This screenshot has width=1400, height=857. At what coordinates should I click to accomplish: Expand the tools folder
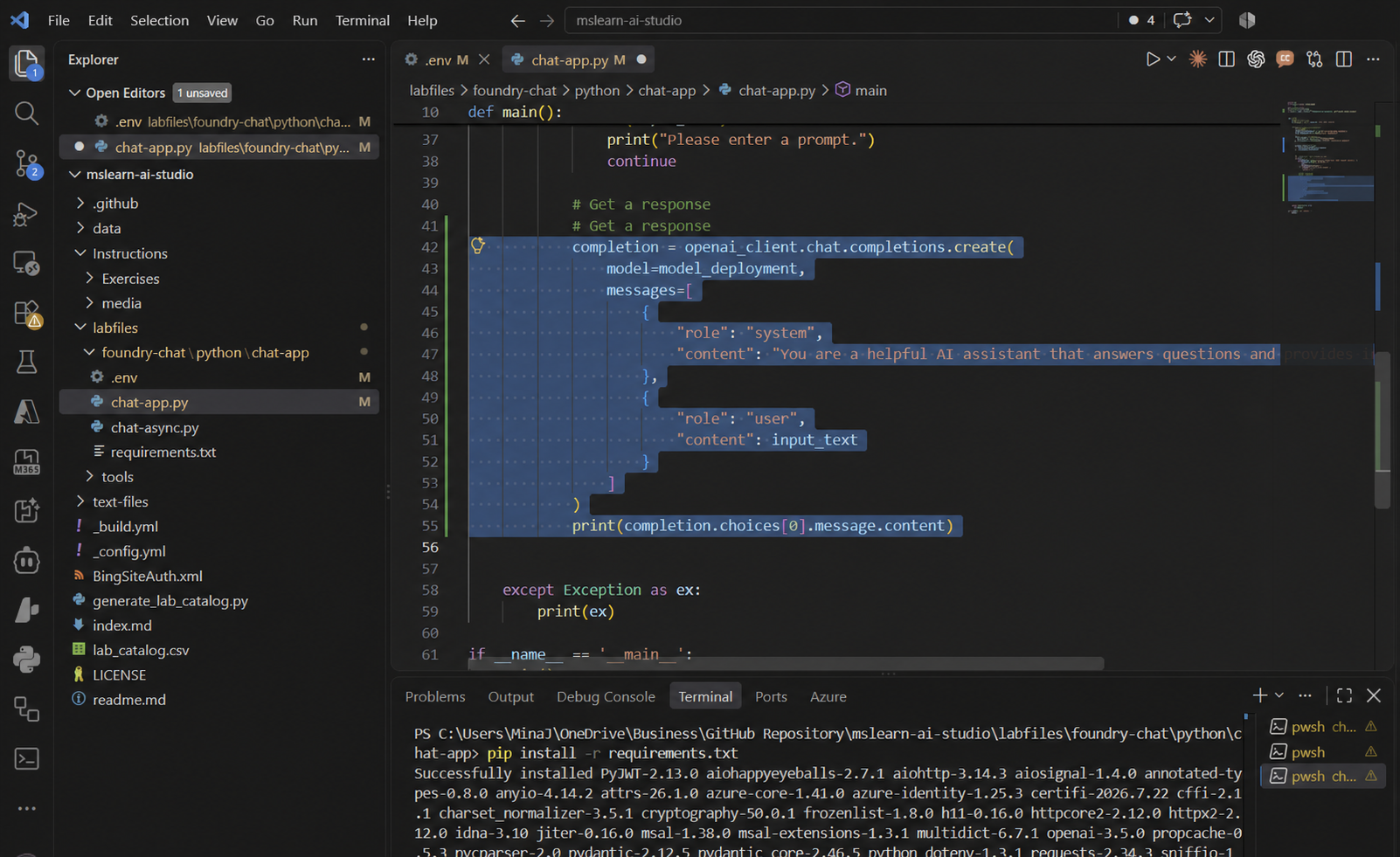pos(89,476)
